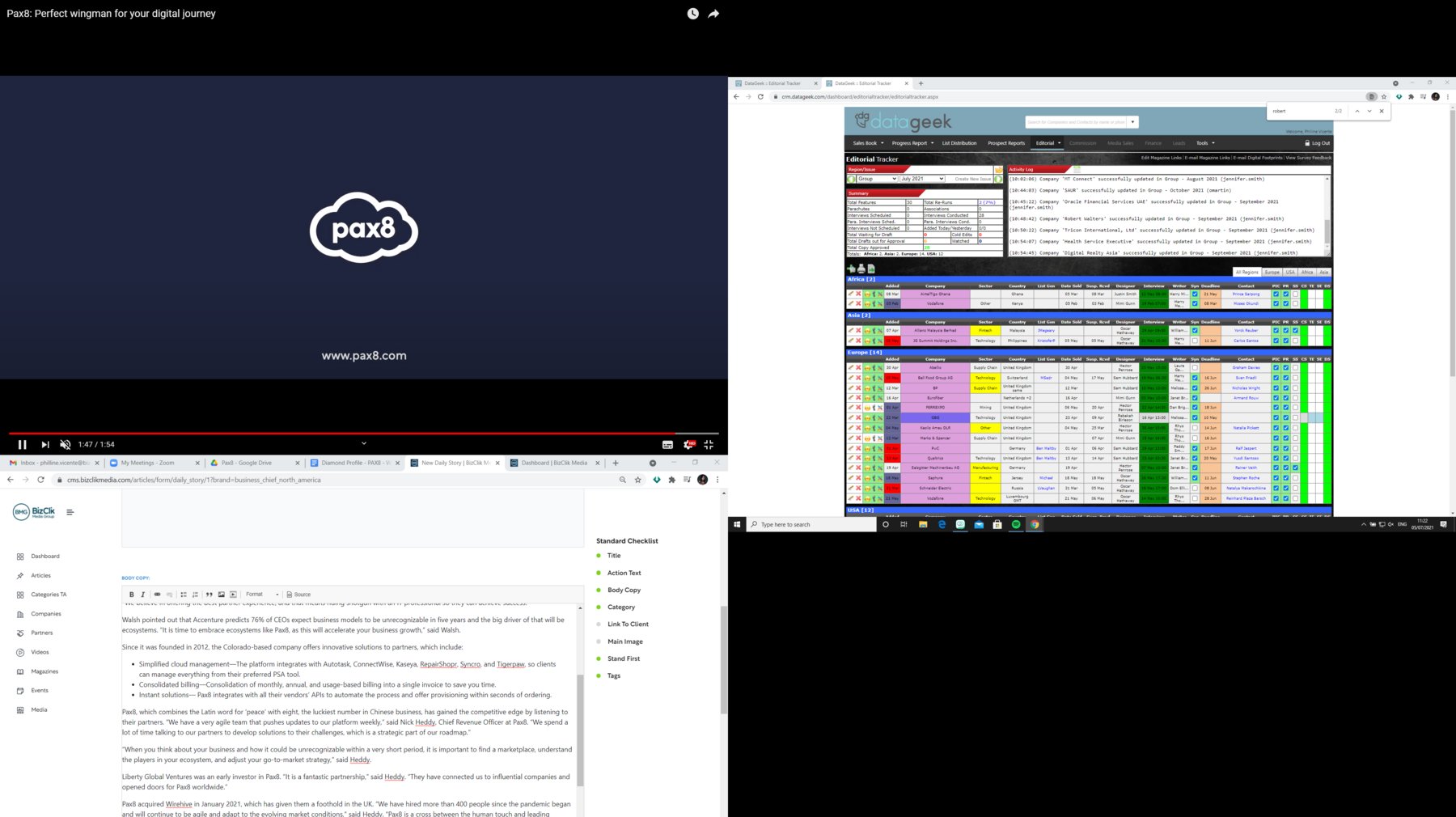Uncheck the PIC checkbox for AirtelTigo Ghana
Screen dimensions: 1456x817
coord(1276,294)
